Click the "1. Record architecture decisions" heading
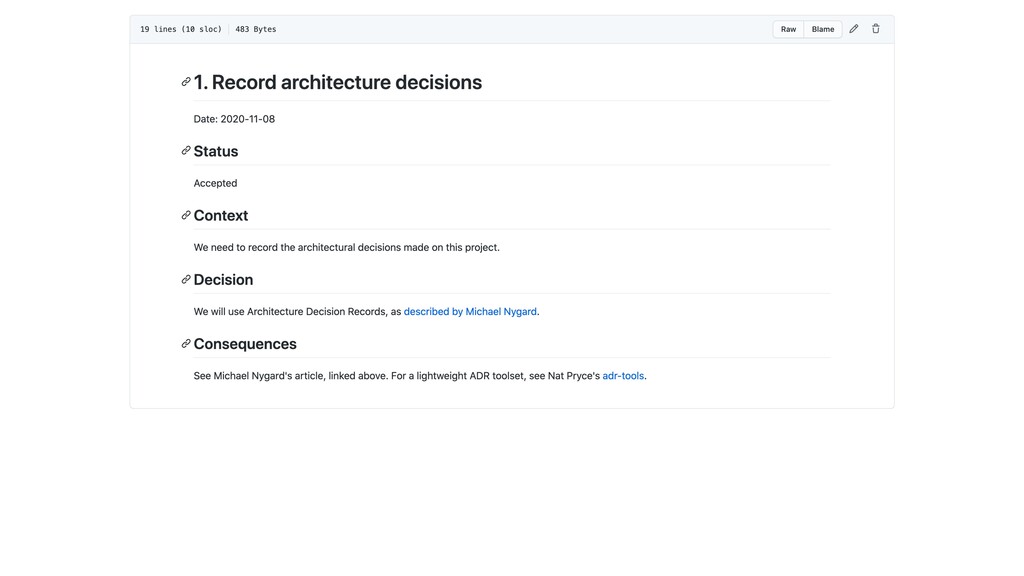The width and height of the screenshot is (1024, 576). pos(338,82)
